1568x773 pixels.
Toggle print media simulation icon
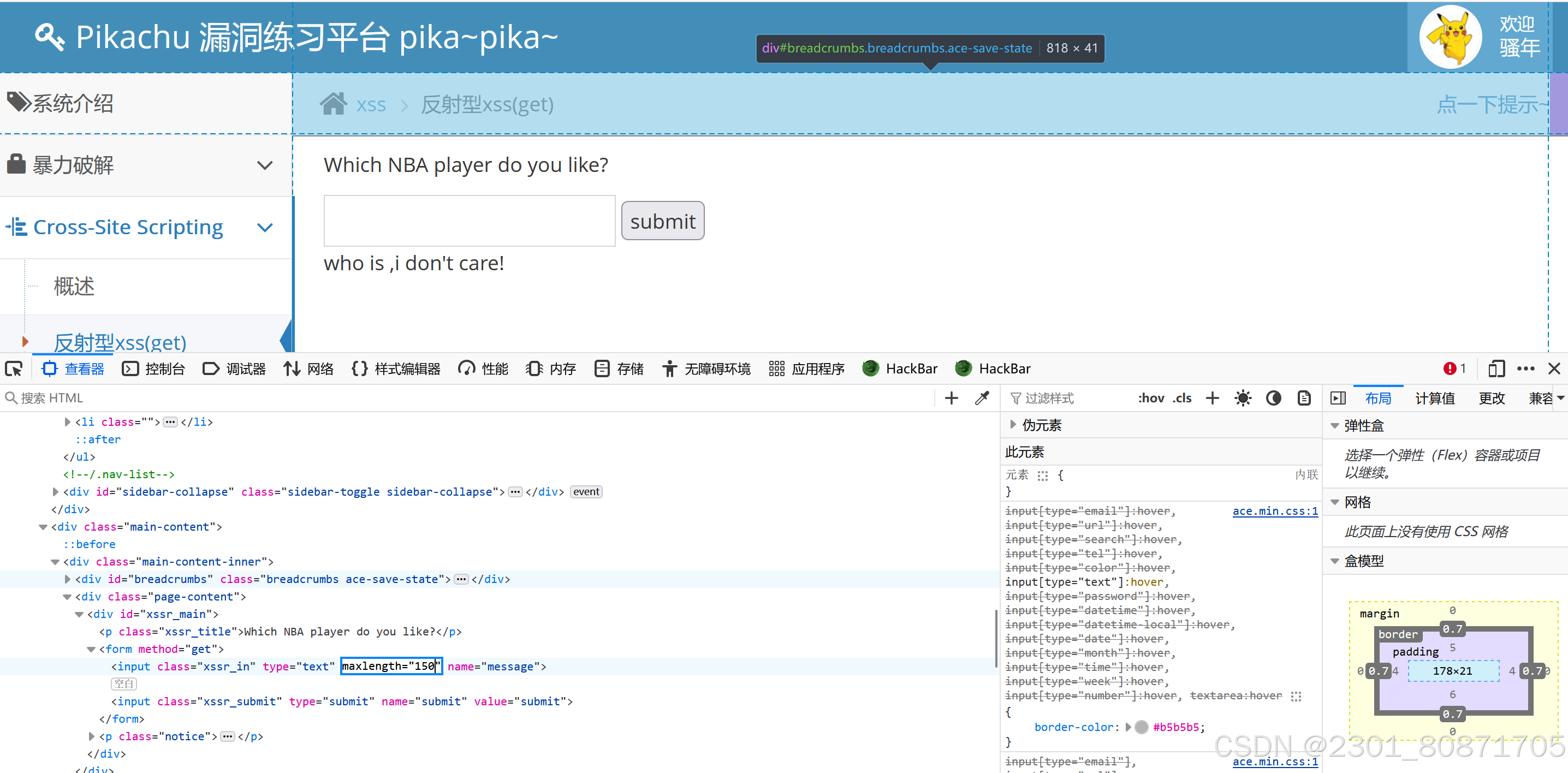point(1304,398)
